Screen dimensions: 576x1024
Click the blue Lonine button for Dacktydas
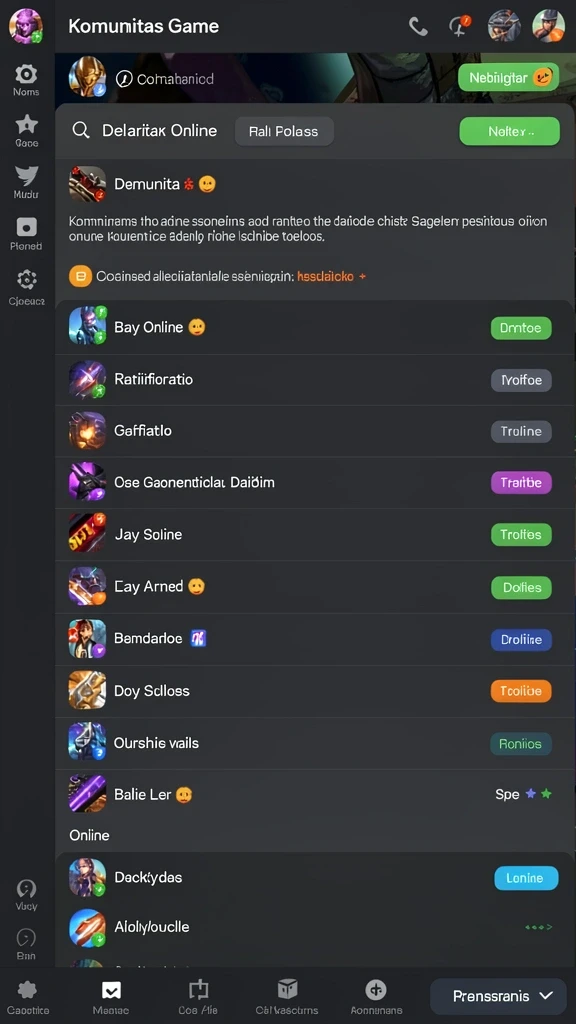click(526, 878)
